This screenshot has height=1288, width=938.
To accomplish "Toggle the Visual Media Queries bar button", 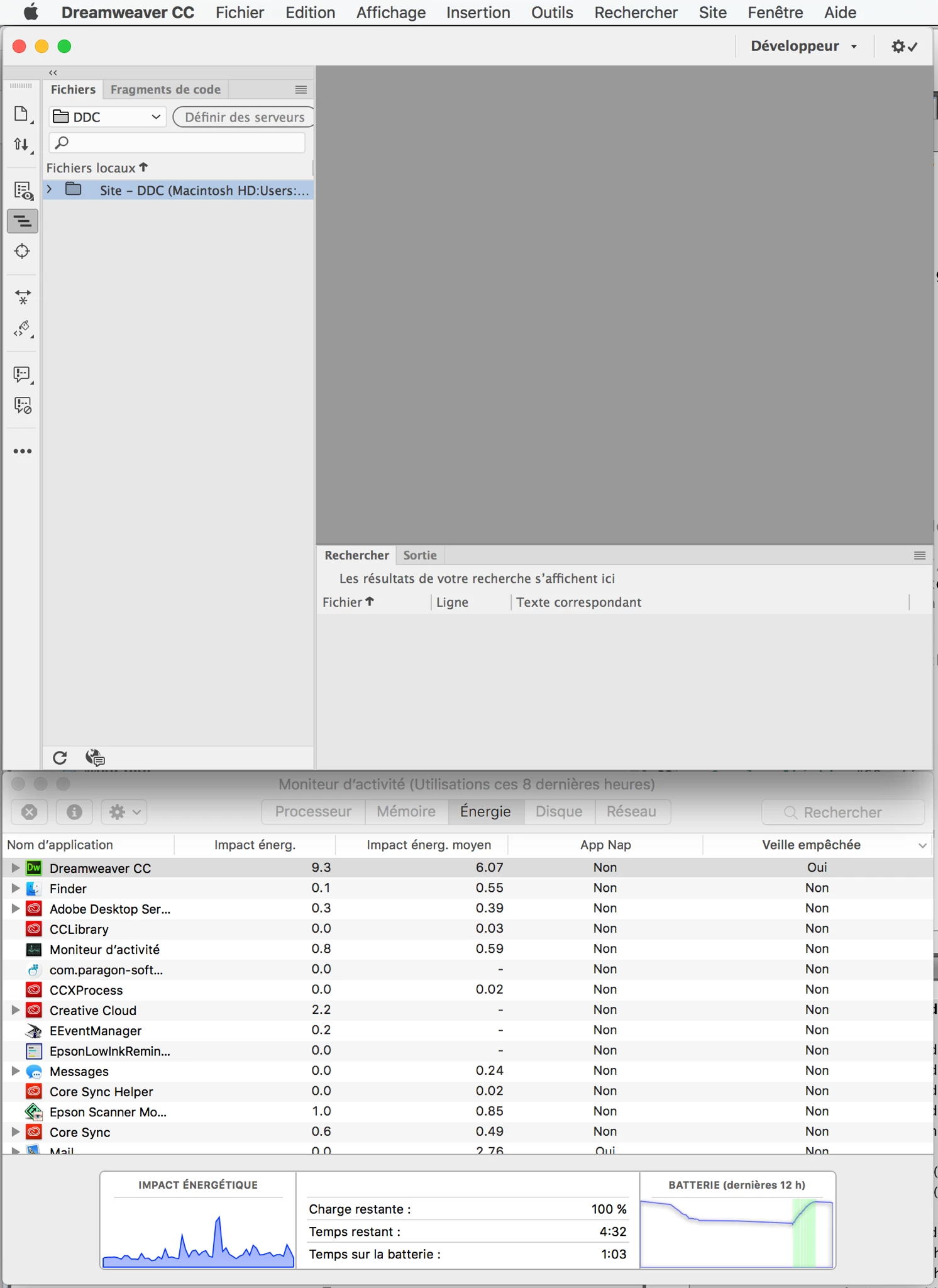I will pos(23,221).
